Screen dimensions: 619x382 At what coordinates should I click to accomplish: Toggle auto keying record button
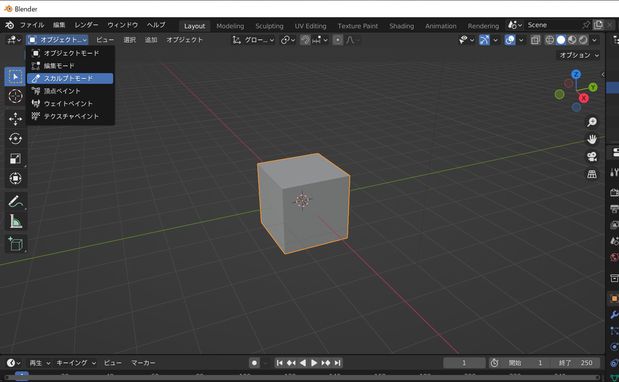pyautogui.click(x=255, y=363)
